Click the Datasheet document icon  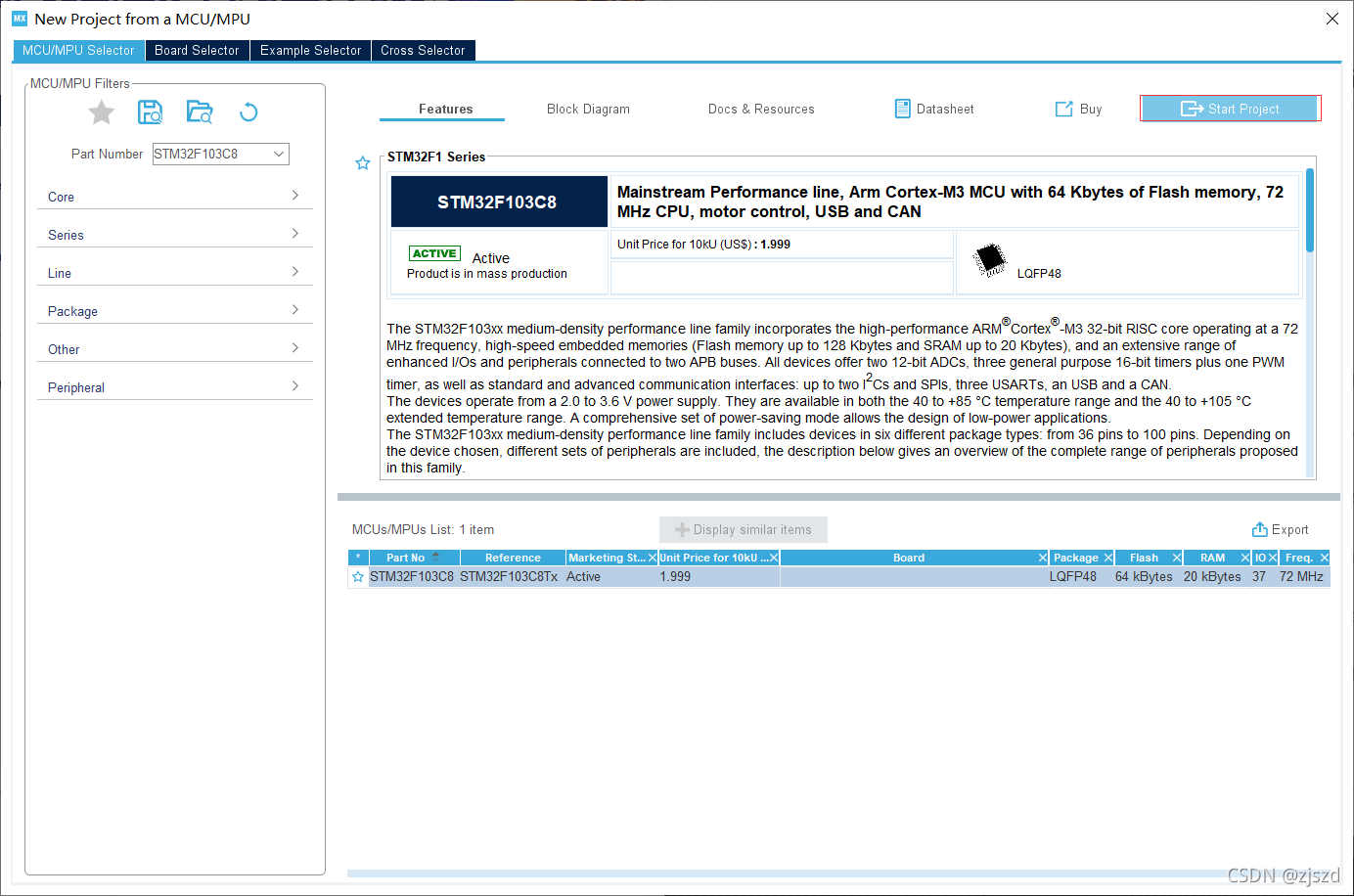[902, 109]
